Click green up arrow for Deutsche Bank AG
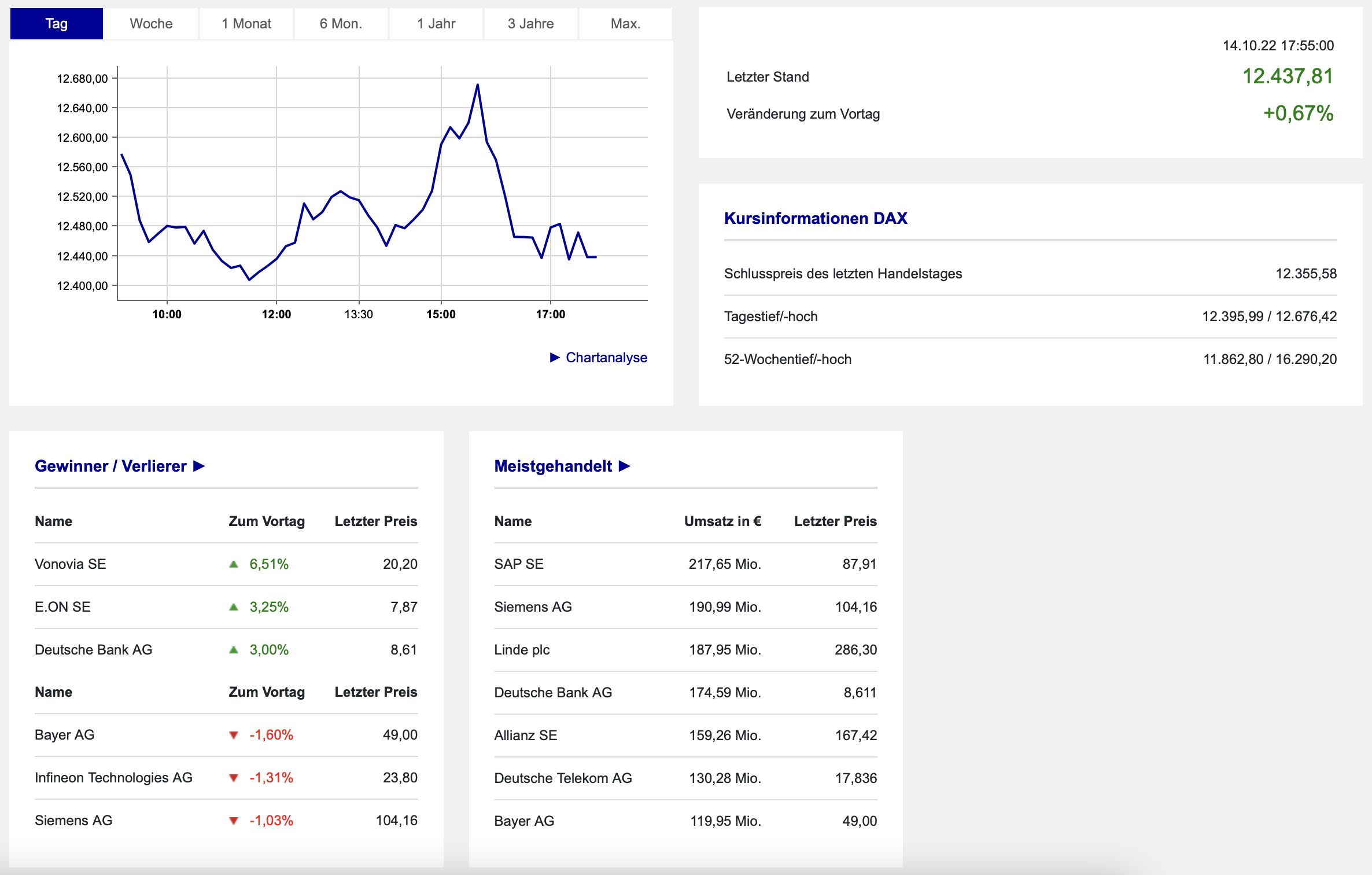 click(234, 650)
